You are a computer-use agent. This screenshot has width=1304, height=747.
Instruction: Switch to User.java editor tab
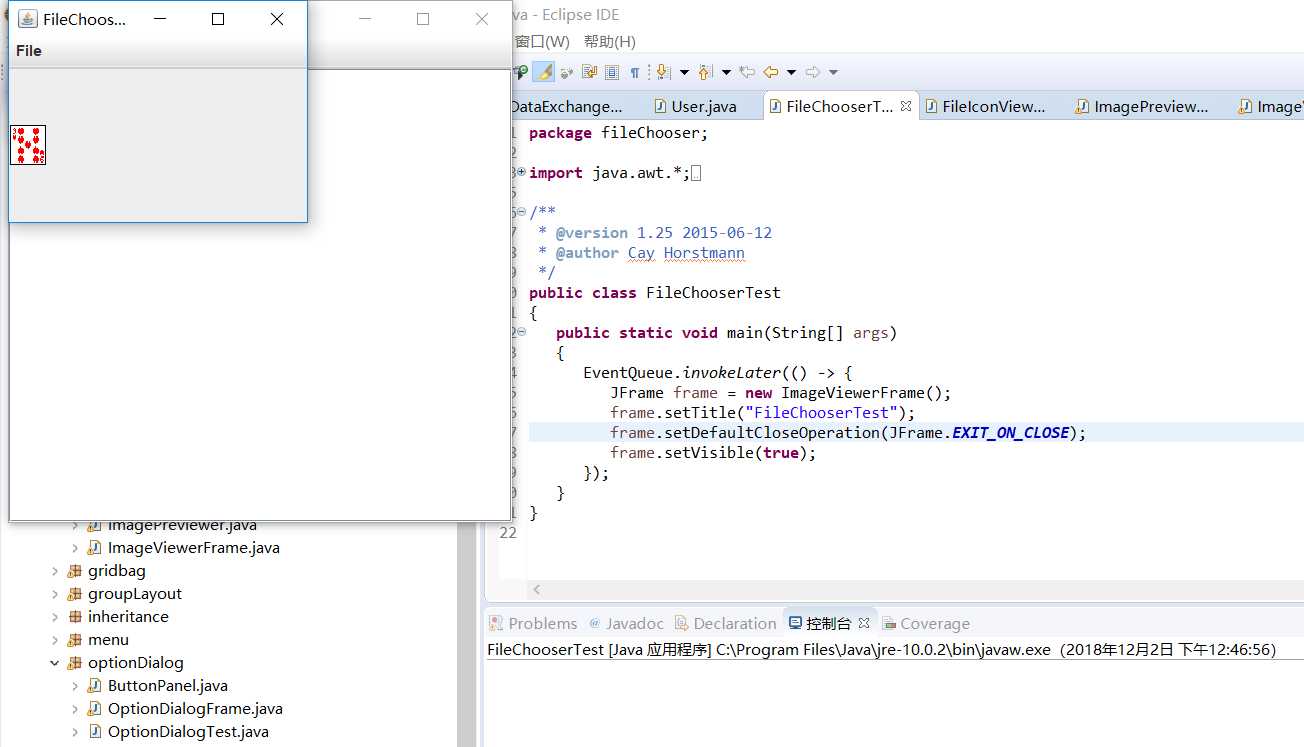[x=695, y=106]
